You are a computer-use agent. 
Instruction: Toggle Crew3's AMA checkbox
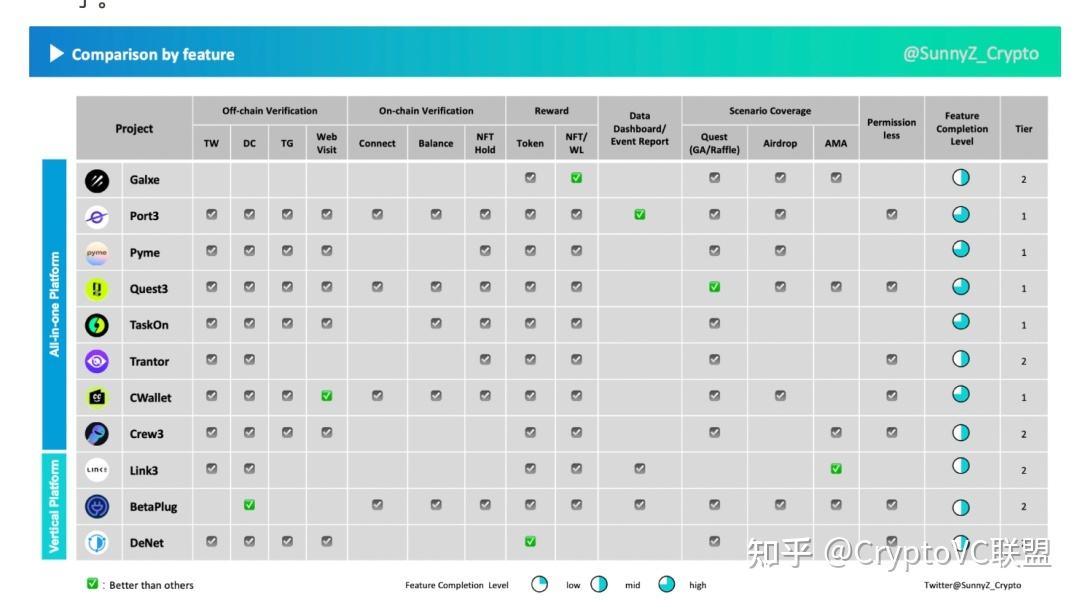(x=836, y=433)
